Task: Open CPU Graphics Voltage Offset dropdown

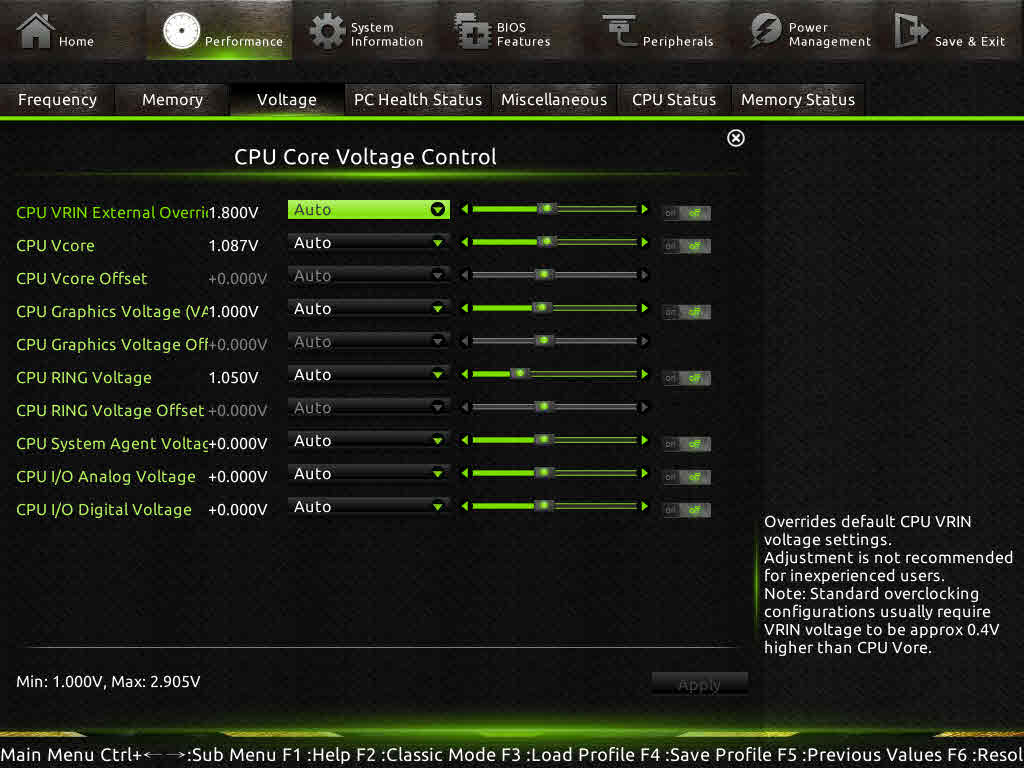Action: [368, 342]
